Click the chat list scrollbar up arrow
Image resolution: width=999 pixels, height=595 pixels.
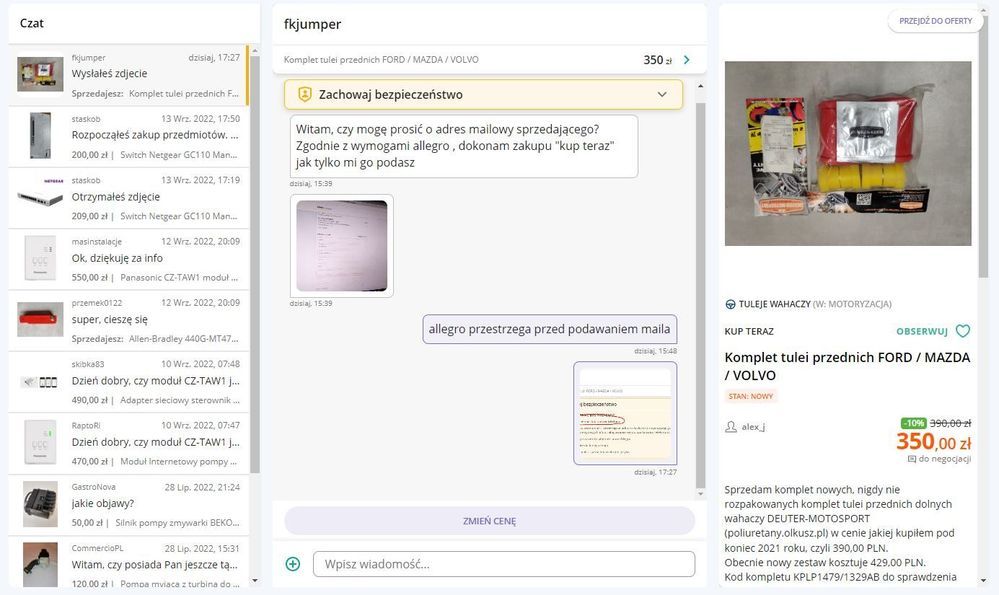click(255, 50)
